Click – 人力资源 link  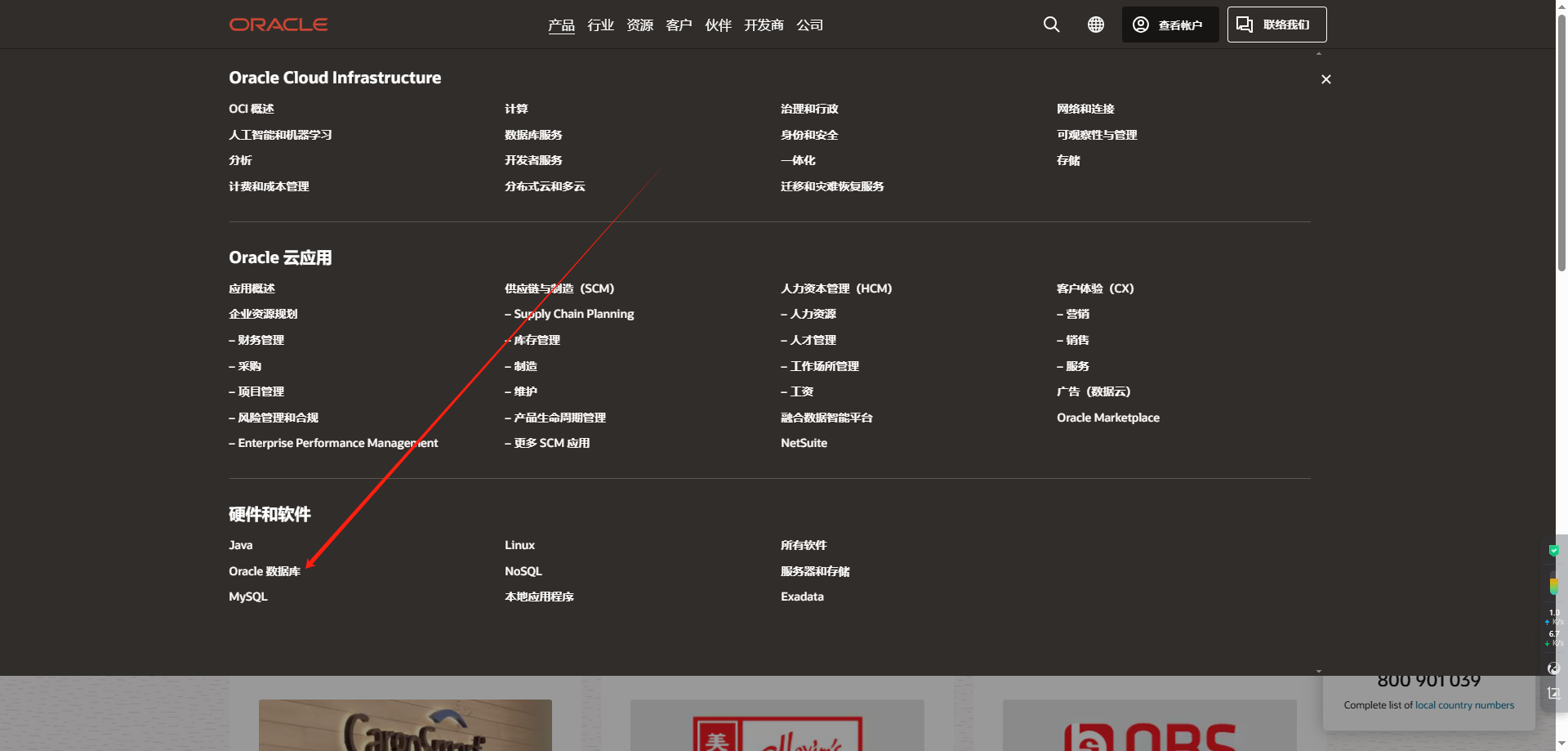tap(808, 314)
